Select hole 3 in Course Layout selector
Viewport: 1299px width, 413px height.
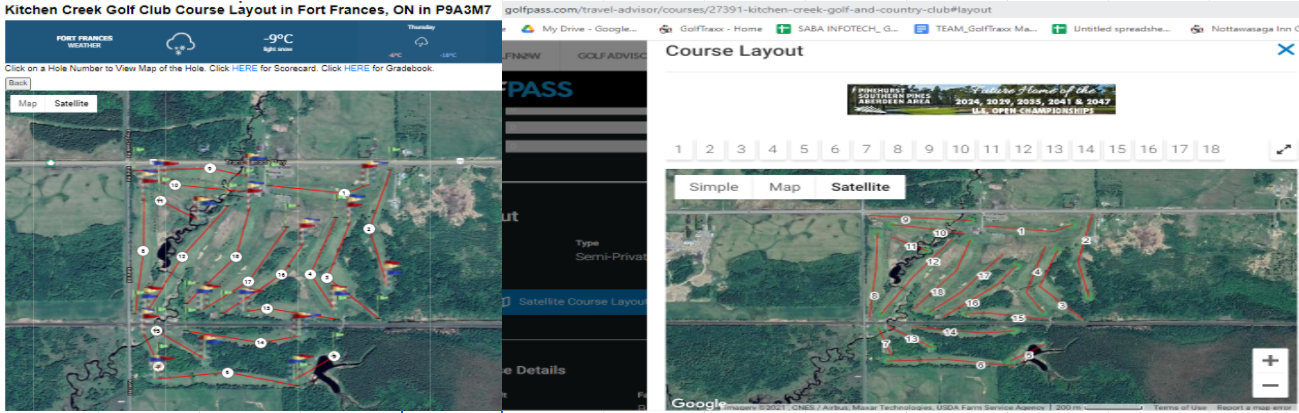[x=741, y=149]
